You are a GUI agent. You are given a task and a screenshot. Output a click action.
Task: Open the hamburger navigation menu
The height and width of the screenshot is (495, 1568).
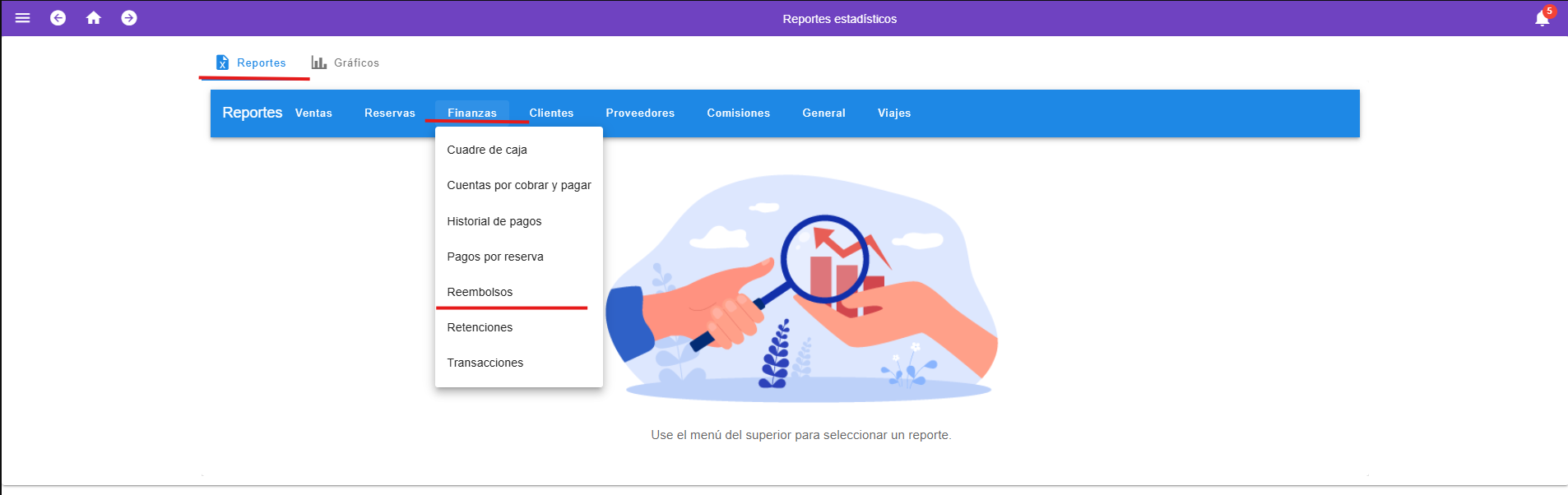coord(22,18)
